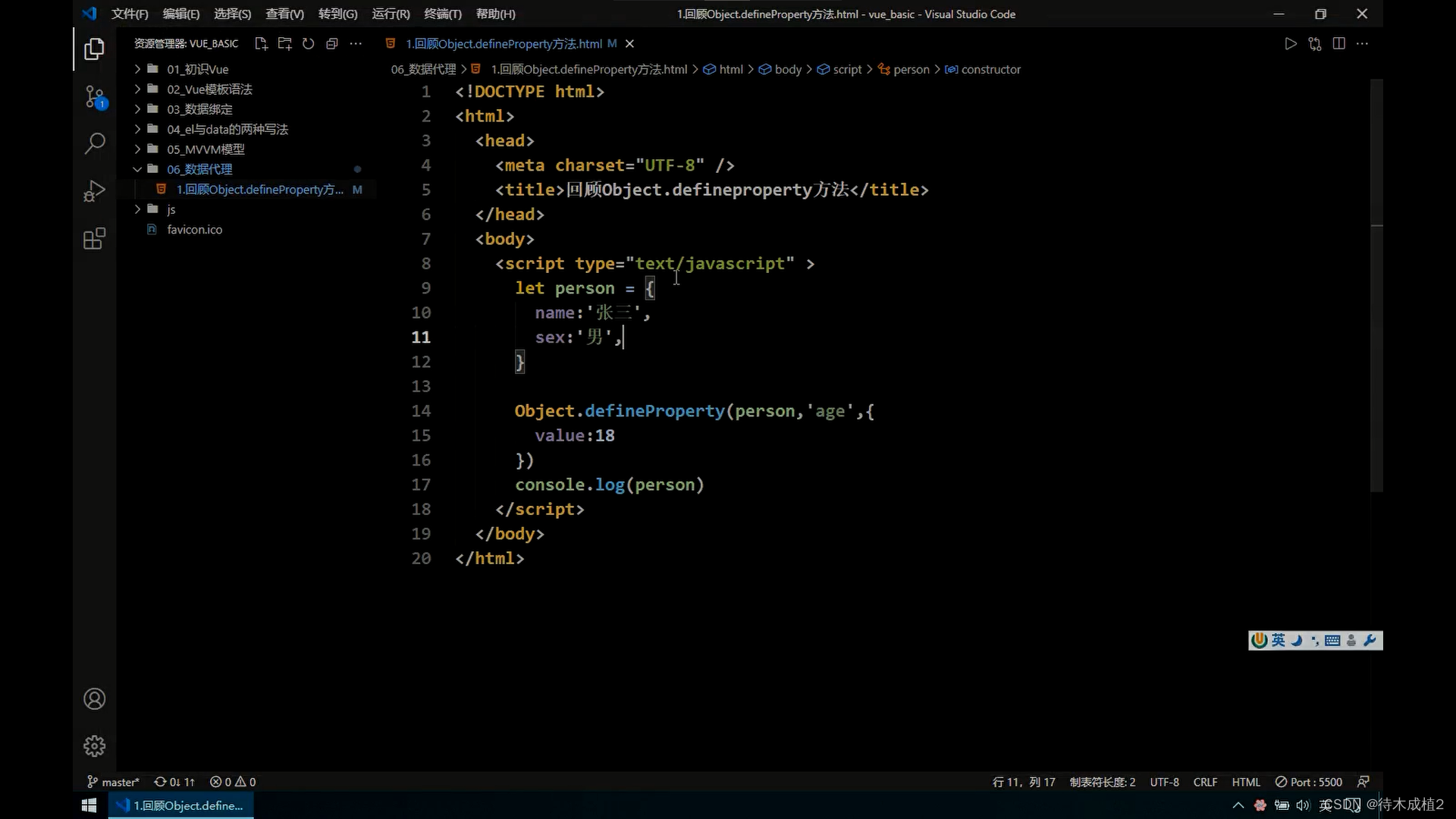1456x819 pixels.
Task: Open the 编辑(E) menu
Action: coord(181,14)
